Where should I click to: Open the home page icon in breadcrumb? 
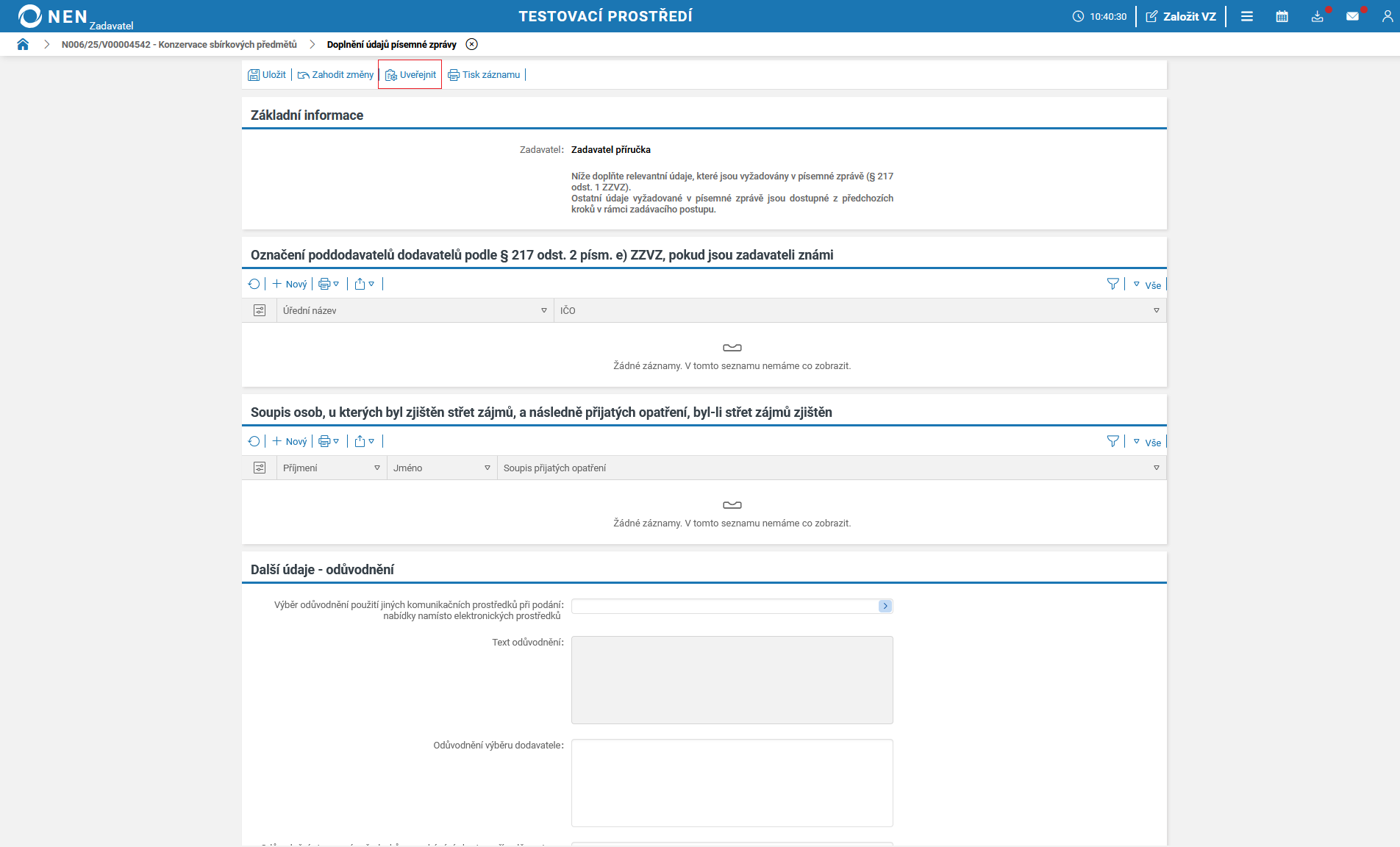click(x=23, y=44)
